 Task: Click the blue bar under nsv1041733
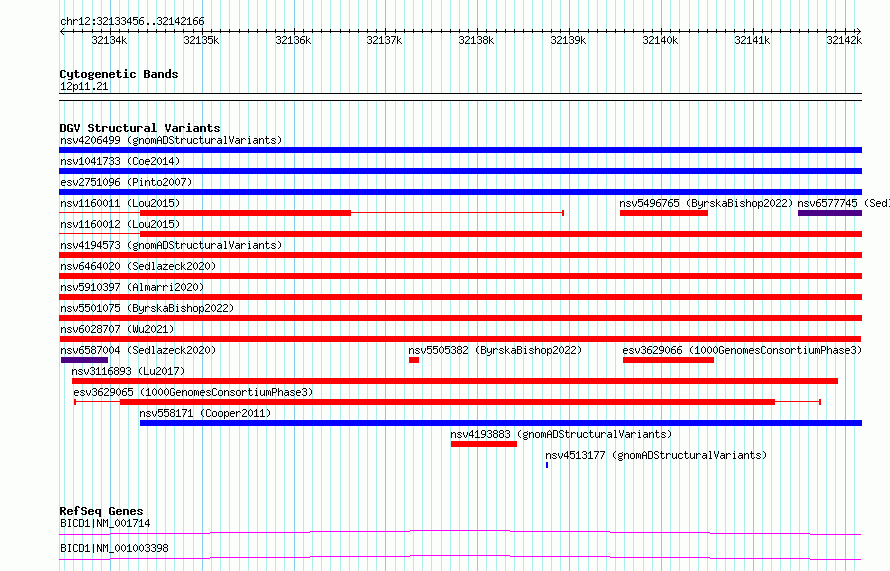[x=460, y=171]
